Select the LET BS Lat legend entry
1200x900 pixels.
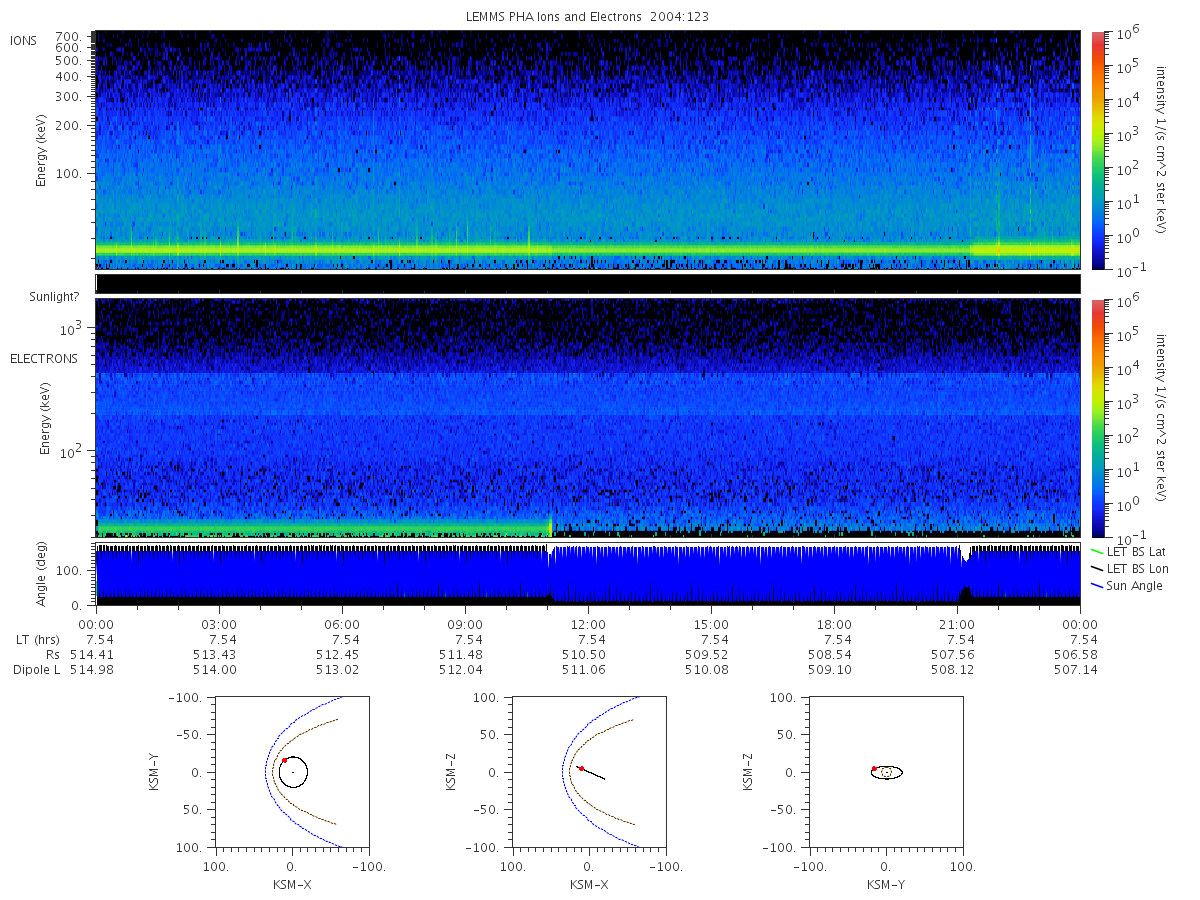1131,551
